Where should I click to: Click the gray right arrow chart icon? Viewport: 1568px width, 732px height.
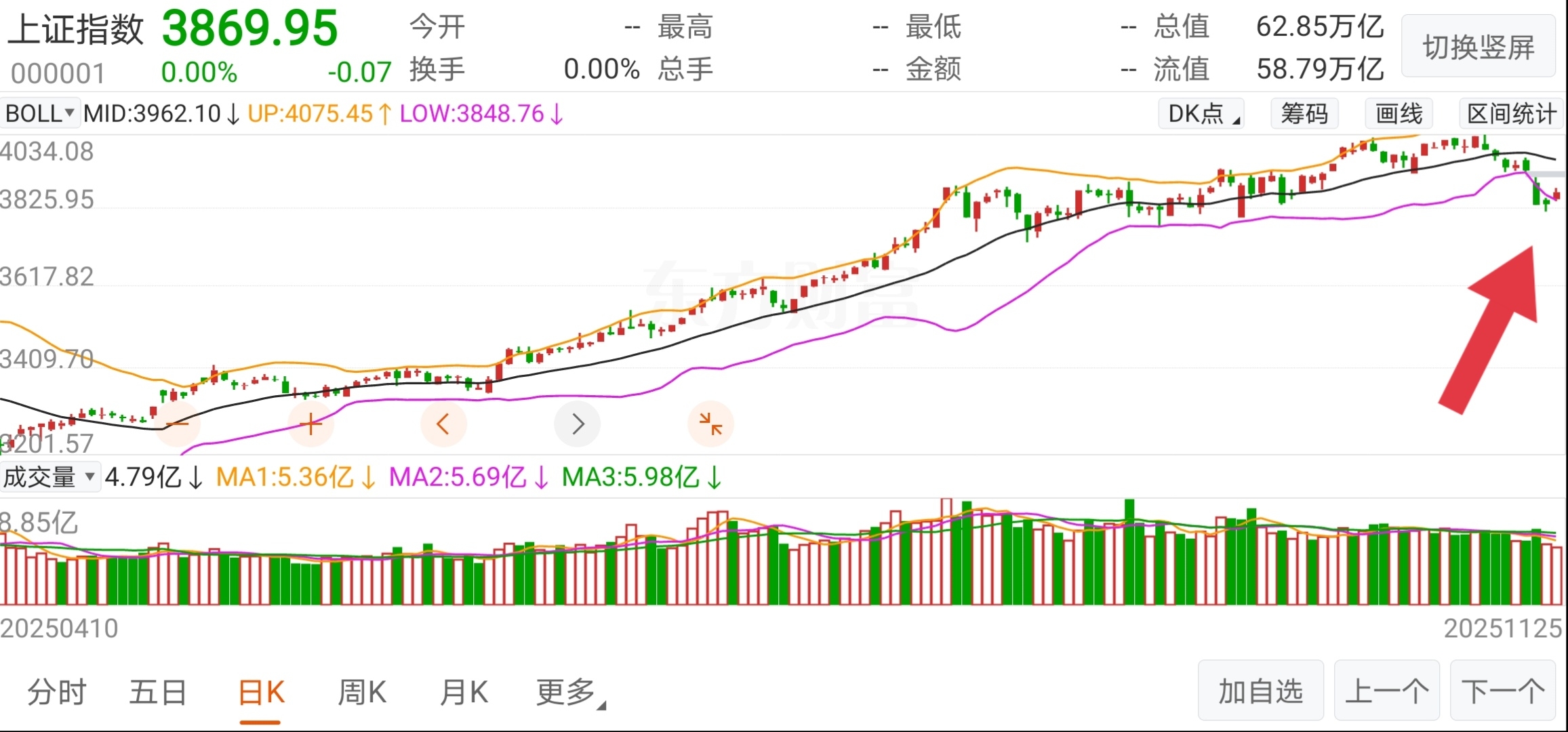coord(577,424)
